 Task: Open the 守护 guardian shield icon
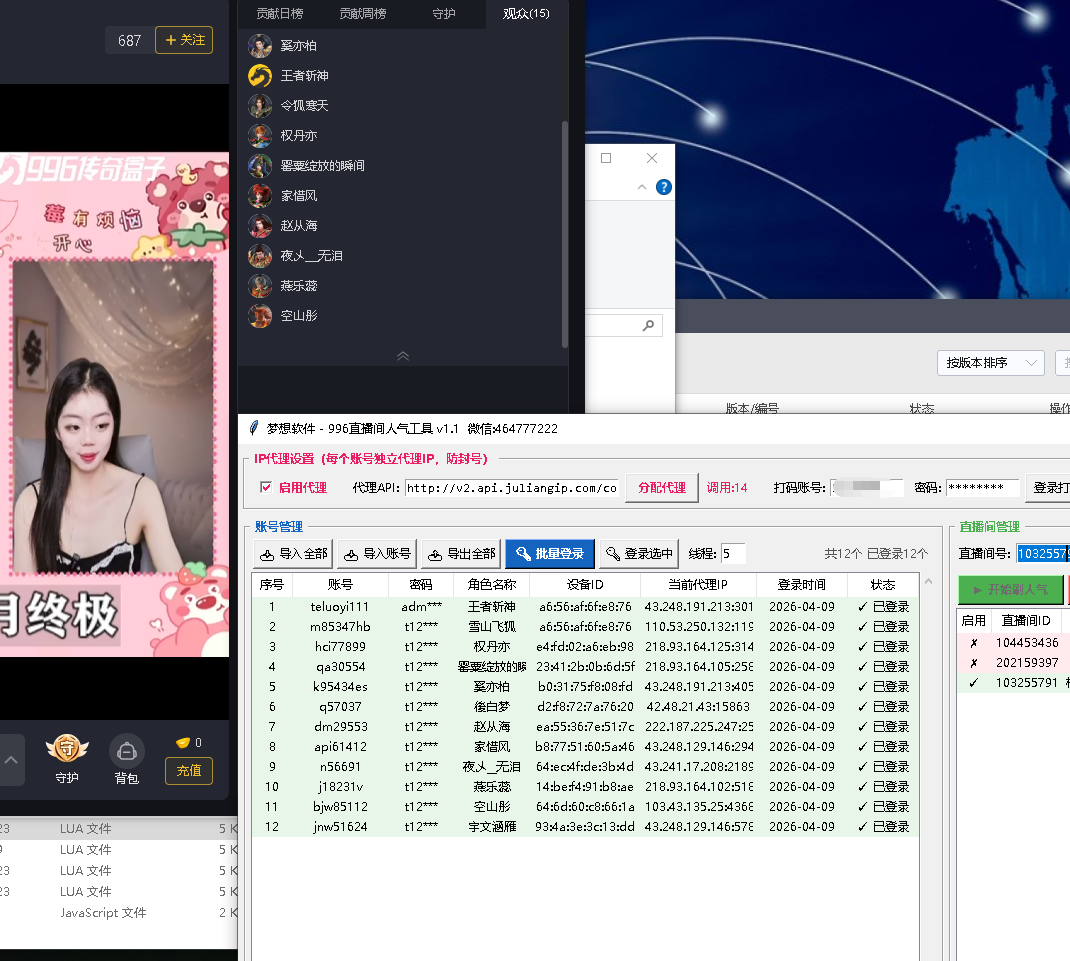coord(67,750)
